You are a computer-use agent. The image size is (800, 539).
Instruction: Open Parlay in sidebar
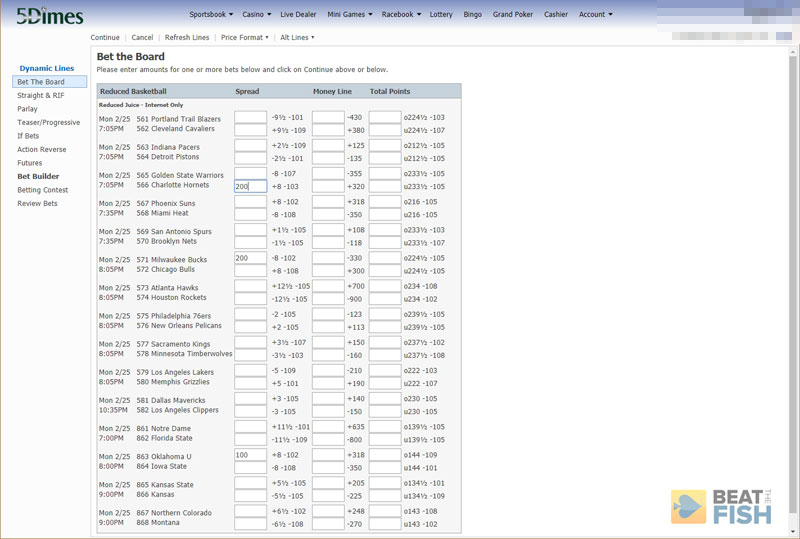tap(27, 109)
